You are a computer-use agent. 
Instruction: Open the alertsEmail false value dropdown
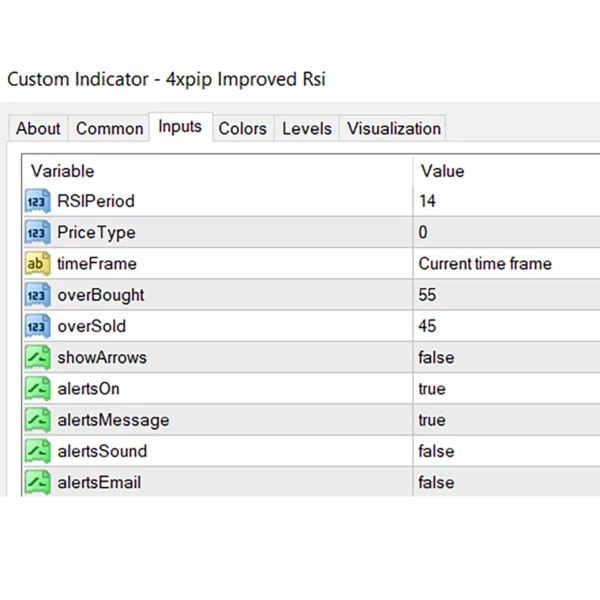click(436, 482)
